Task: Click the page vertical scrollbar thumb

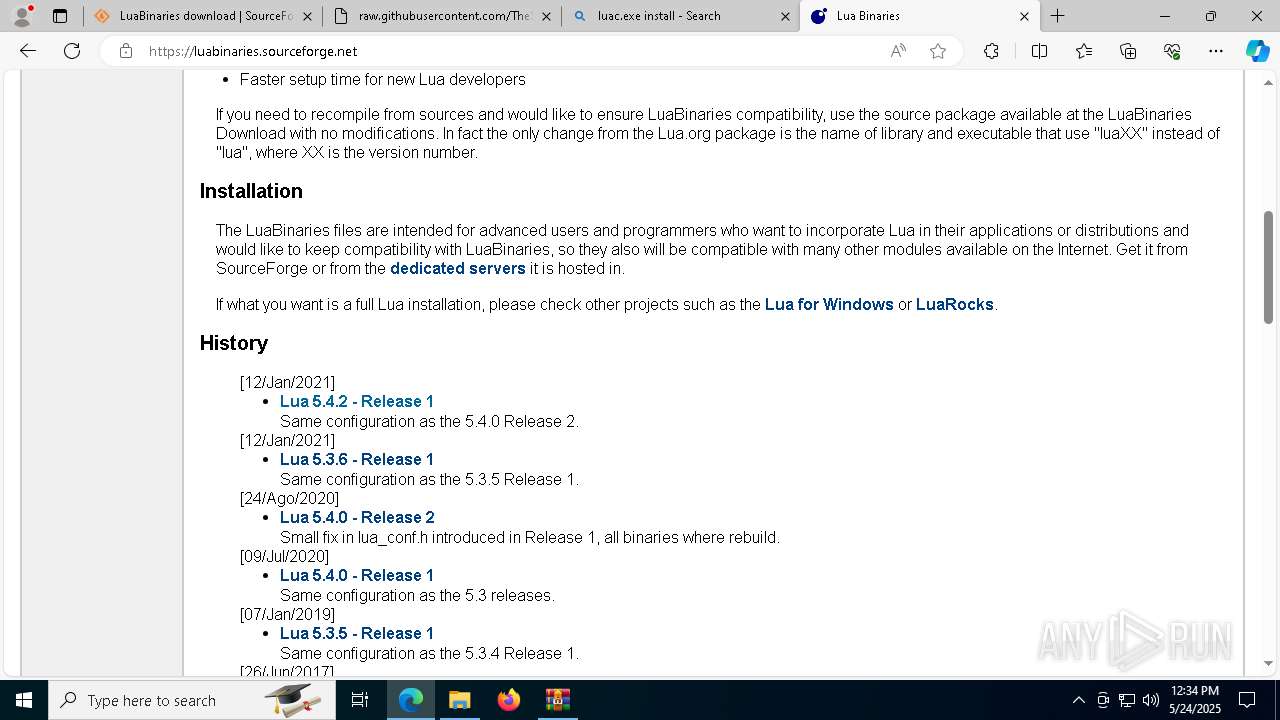Action: [x=1268, y=267]
